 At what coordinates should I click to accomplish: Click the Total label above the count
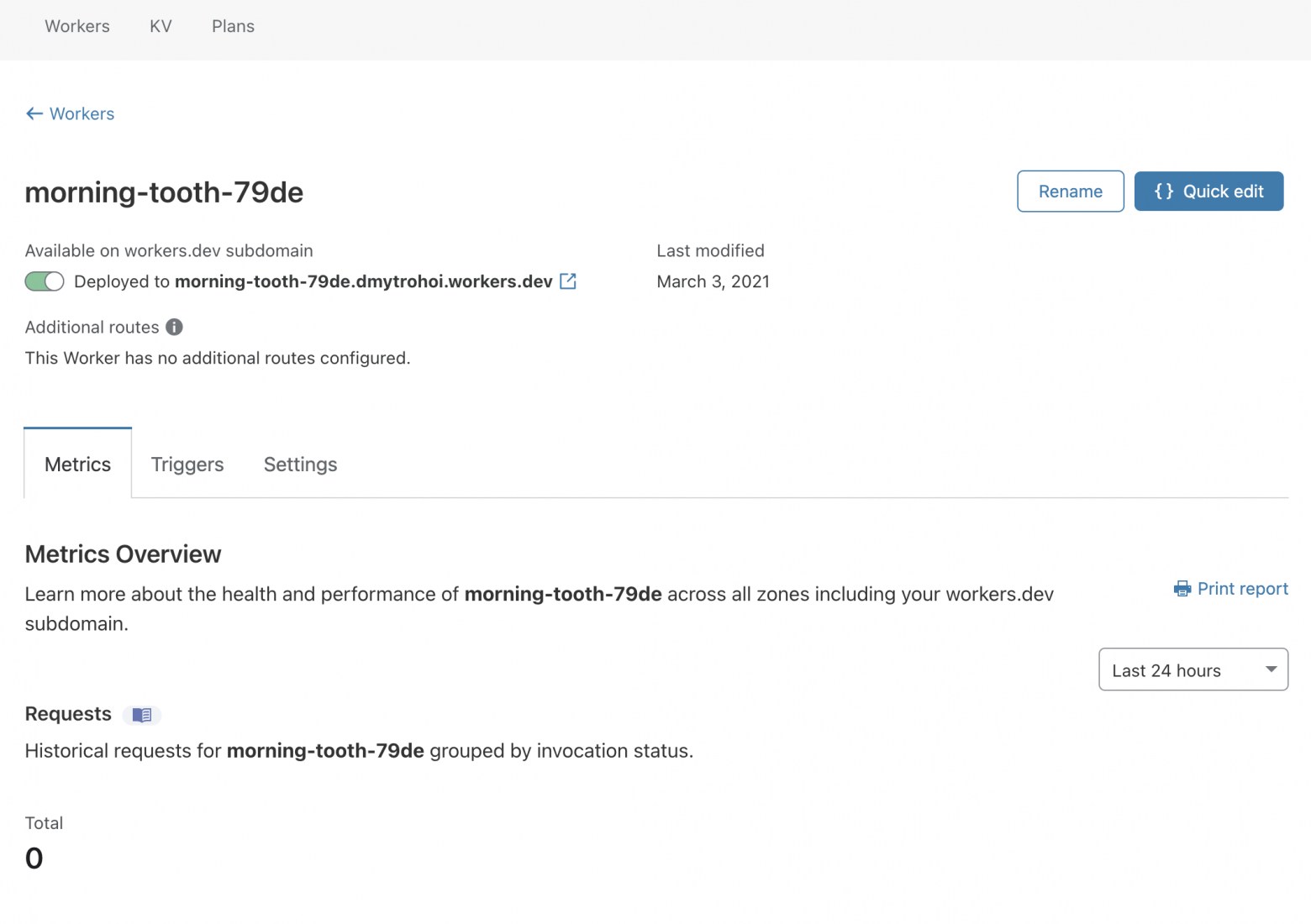pos(44,823)
